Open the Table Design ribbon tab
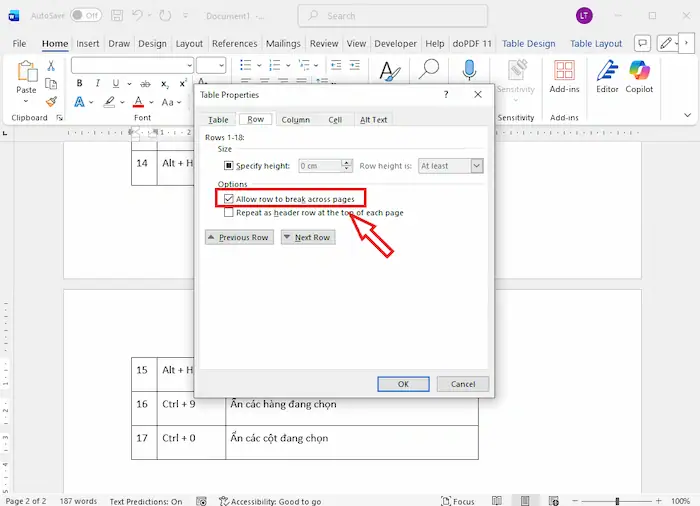Viewport: 700px width, 506px height. click(528, 44)
